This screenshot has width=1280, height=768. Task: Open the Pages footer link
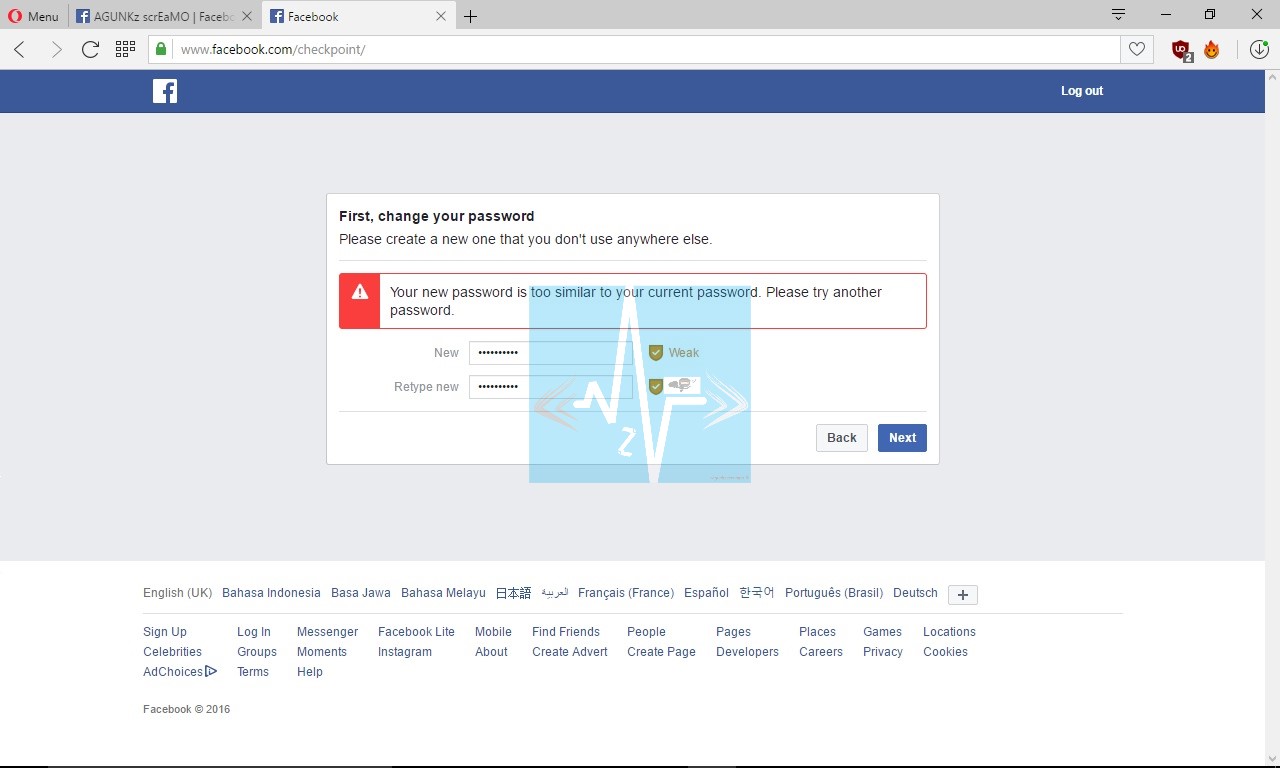tap(733, 632)
